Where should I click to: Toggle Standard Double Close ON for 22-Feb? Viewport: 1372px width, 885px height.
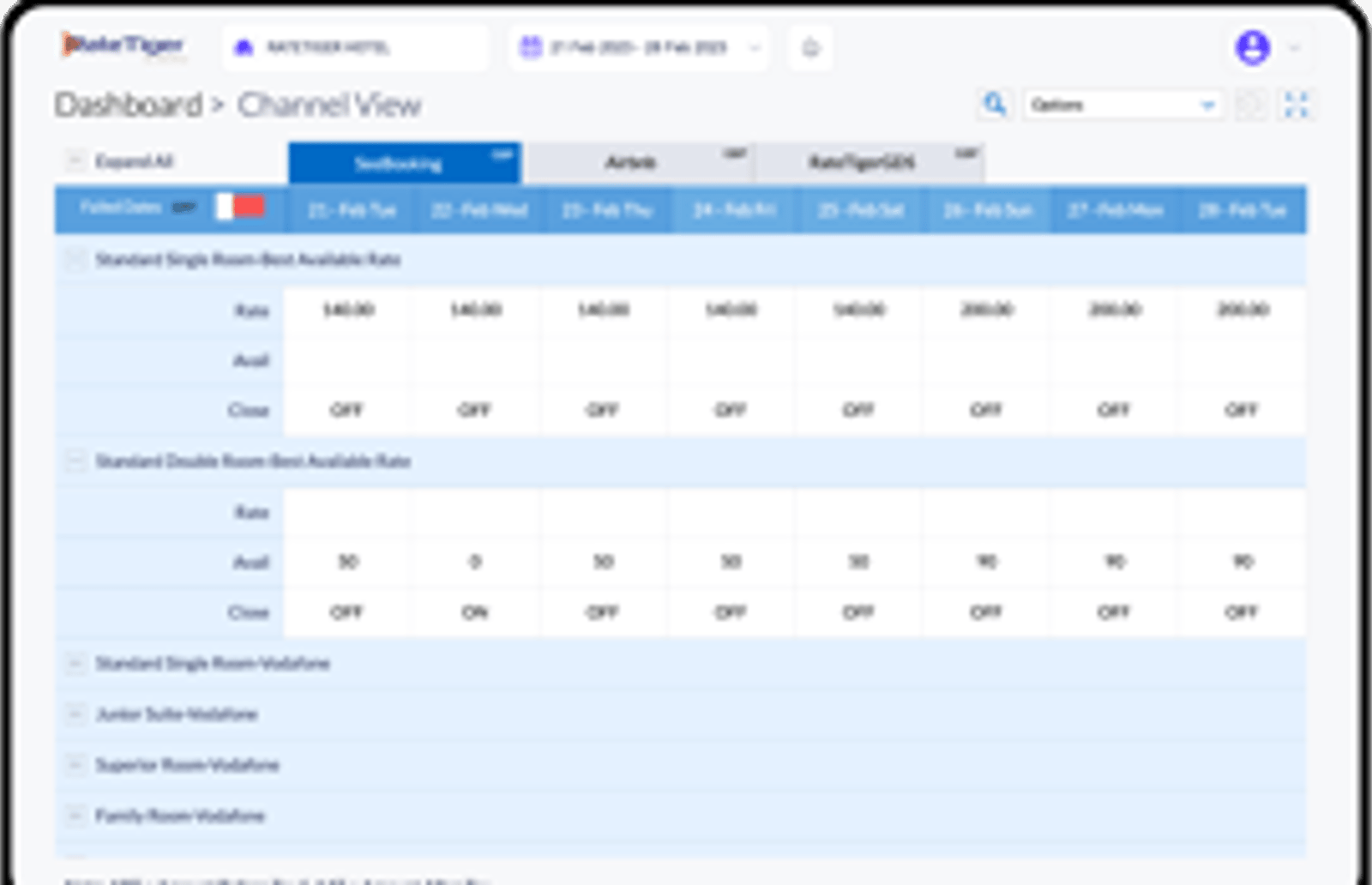[x=474, y=612]
